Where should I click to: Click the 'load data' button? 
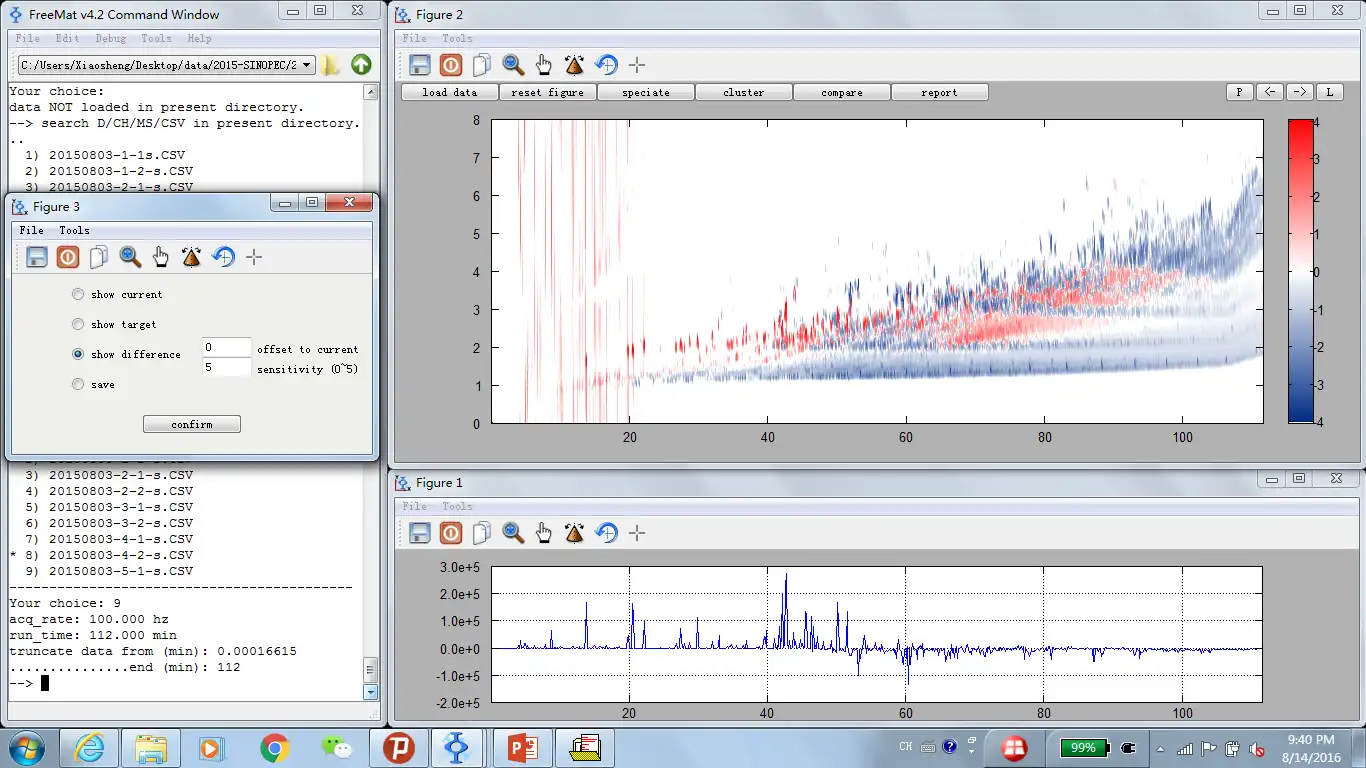pyautogui.click(x=450, y=92)
